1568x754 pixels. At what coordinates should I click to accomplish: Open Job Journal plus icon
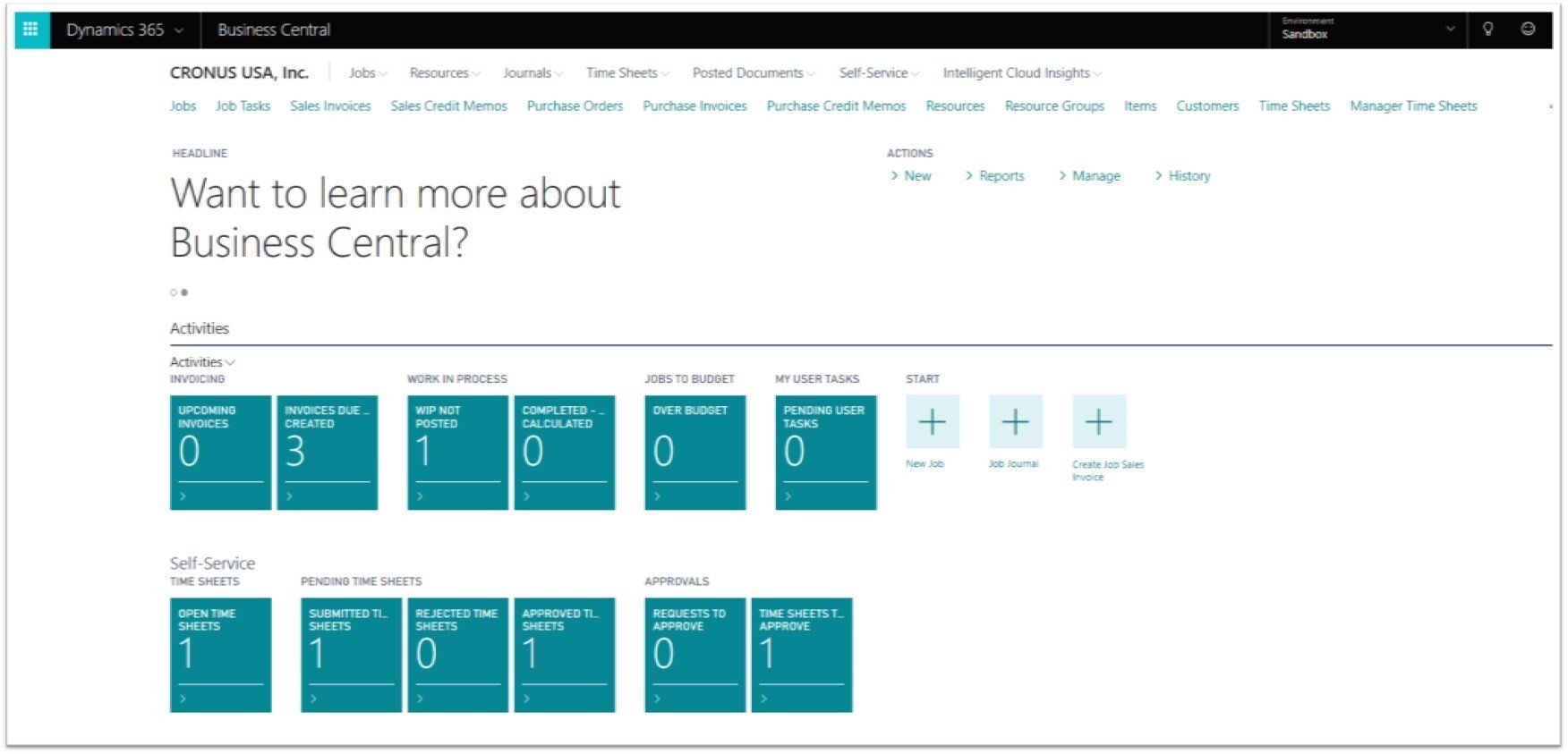tap(1015, 421)
